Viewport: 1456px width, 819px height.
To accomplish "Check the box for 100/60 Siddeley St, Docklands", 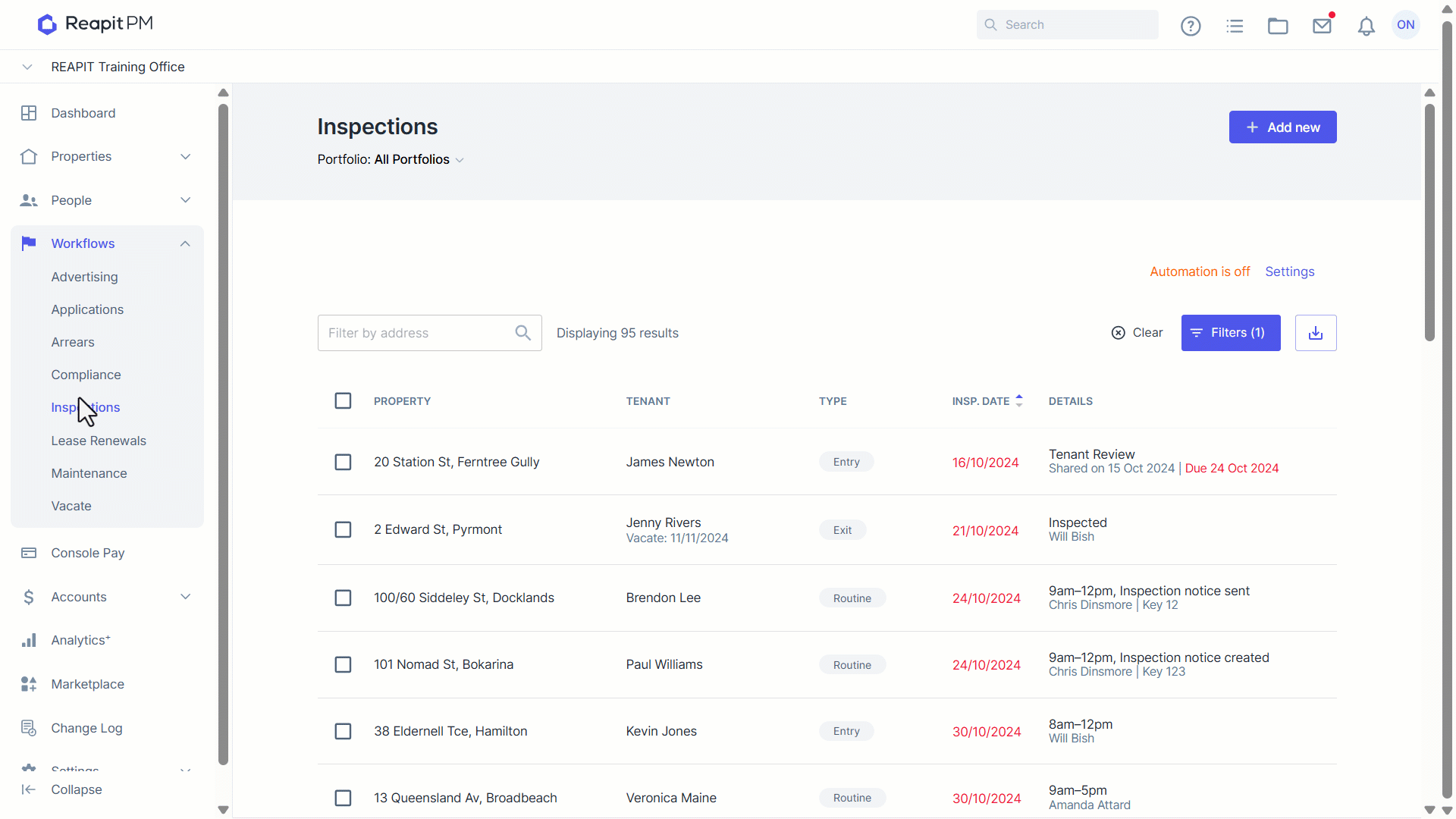I will click(x=343, y=598).
